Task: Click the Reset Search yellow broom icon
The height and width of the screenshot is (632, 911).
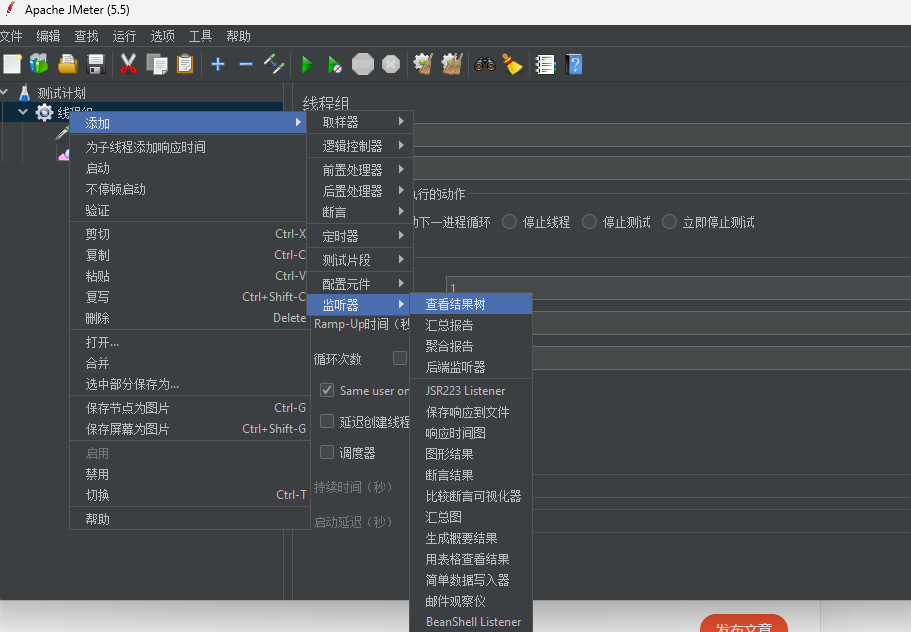Action: 512,64
